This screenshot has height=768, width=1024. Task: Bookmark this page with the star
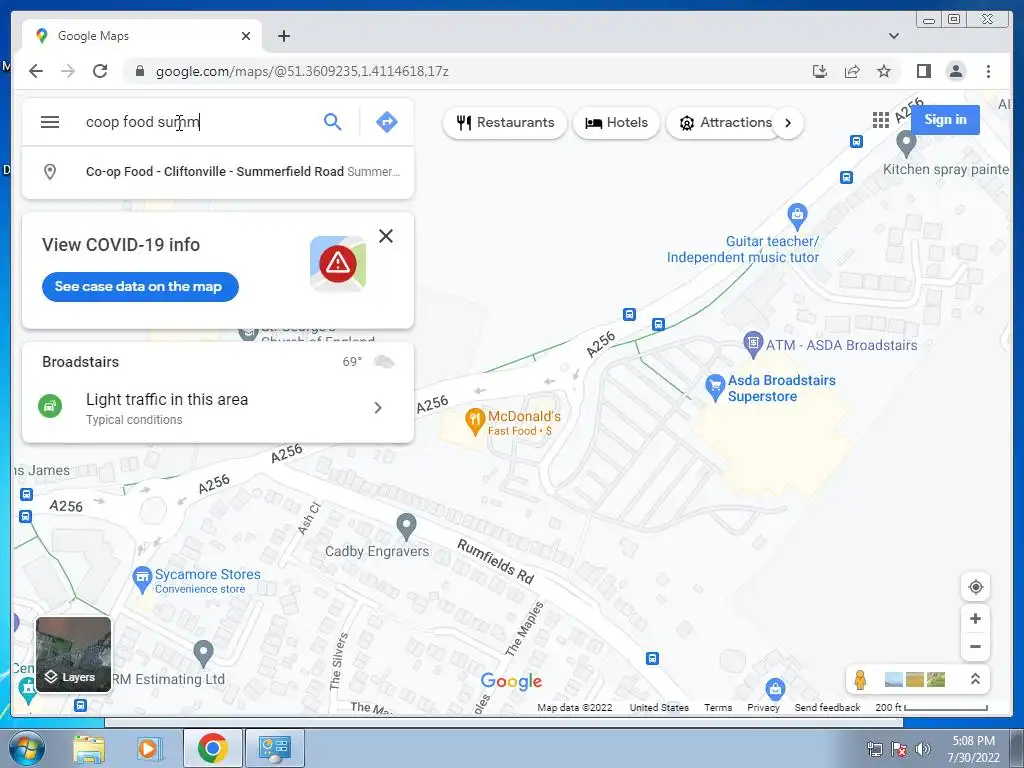tap(884, 71)
